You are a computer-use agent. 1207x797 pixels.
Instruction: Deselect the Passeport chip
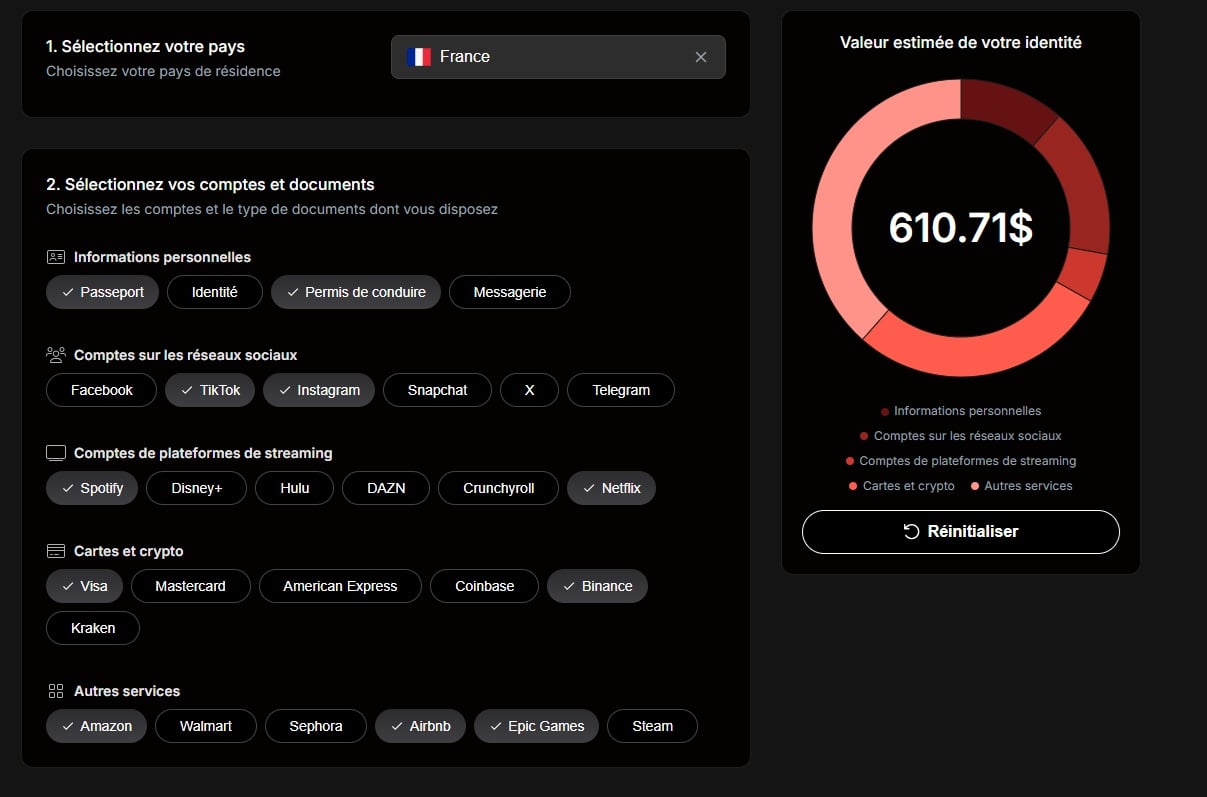pos(102,292)
